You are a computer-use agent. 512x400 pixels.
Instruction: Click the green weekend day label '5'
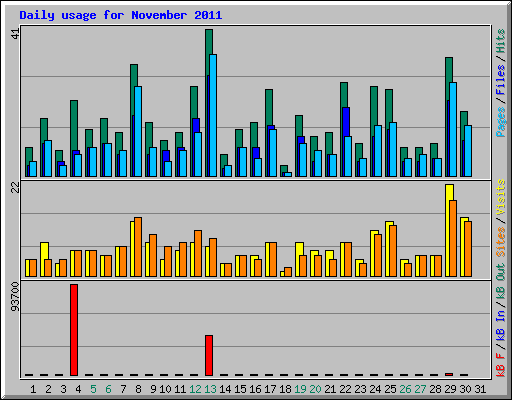point(93,389)
